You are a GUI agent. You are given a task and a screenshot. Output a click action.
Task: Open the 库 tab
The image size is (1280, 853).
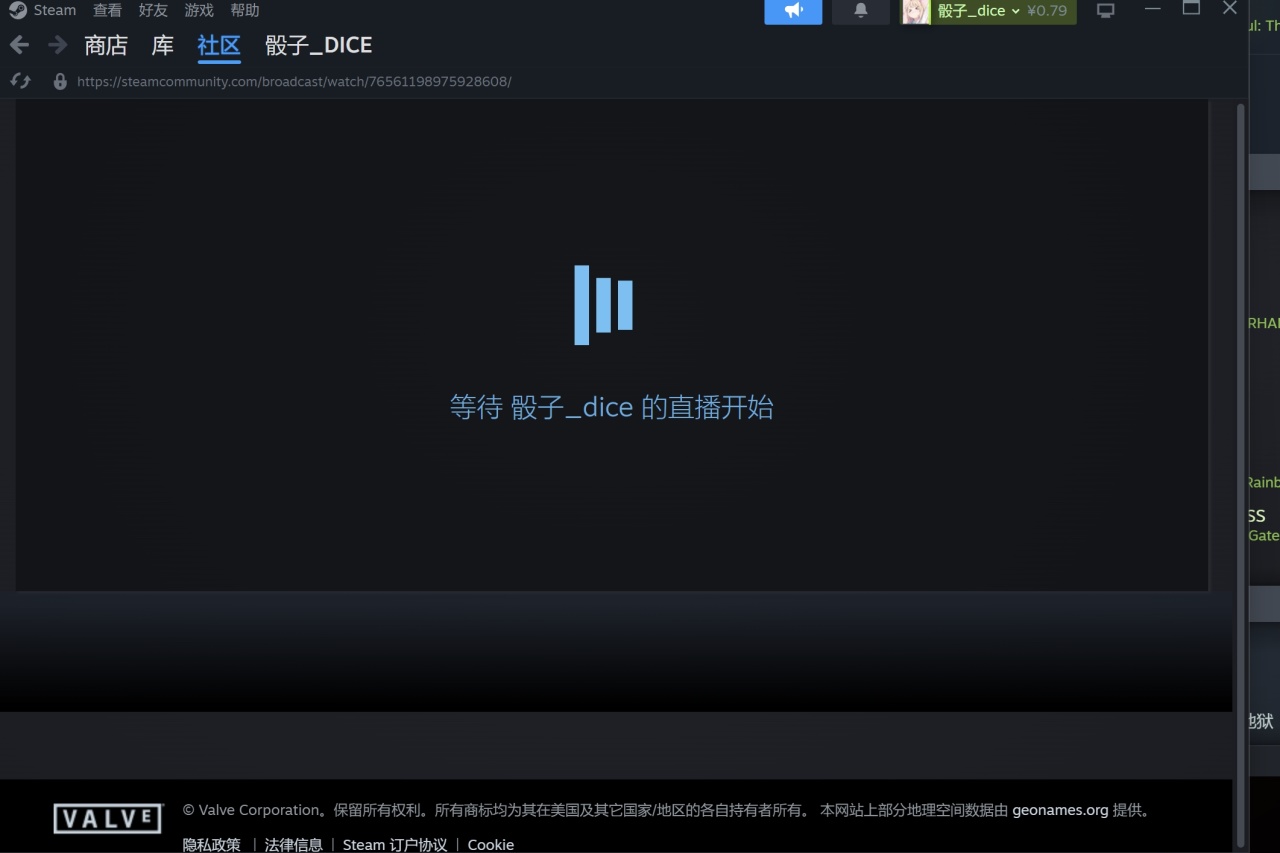[x=162, y=45]
